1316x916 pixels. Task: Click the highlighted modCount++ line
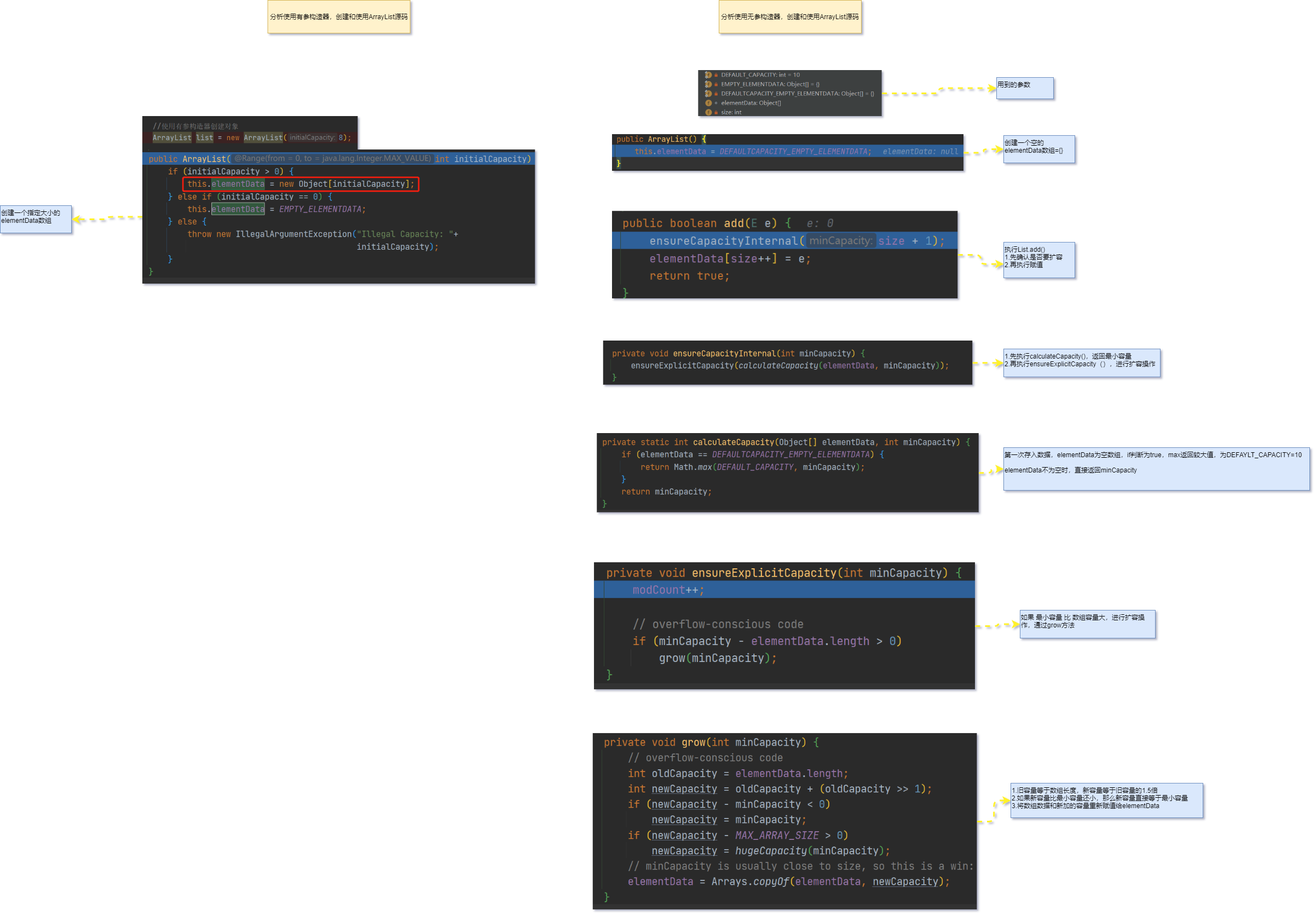[668, 590]
